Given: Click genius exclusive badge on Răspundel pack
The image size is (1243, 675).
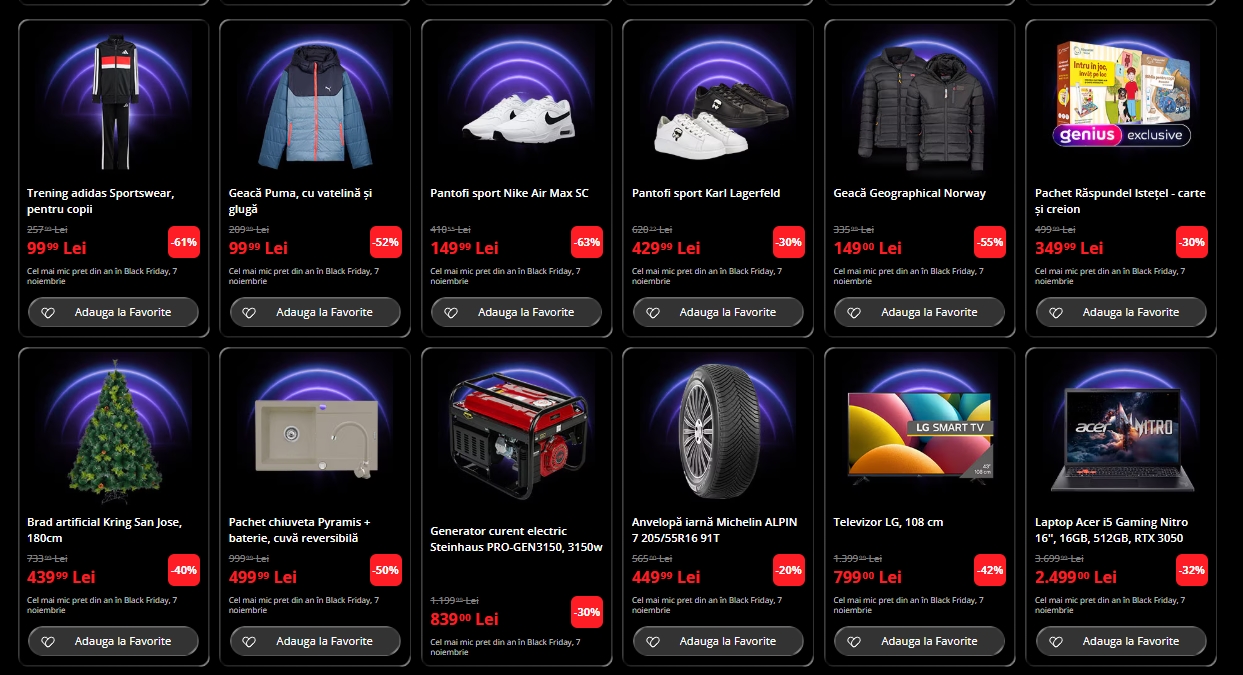Looking at the screenshot, I should pos(1121,135).
